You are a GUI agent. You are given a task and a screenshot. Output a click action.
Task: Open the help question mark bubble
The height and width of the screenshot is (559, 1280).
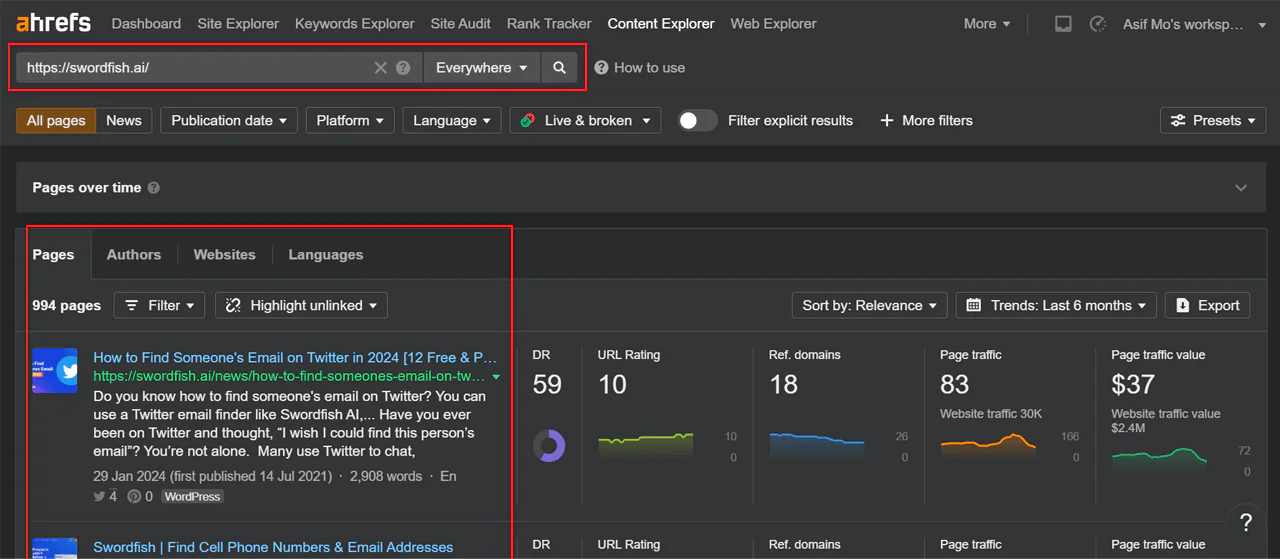pyautogui.click(x=1245, y=522)
